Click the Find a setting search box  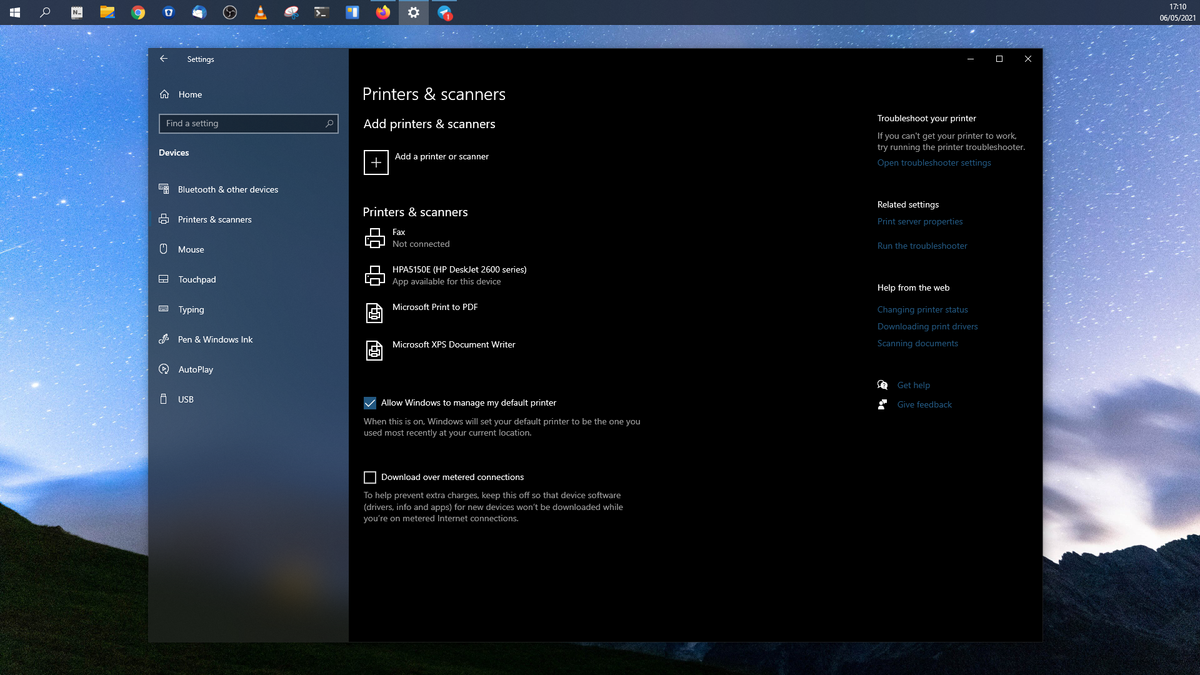point(248,123)
